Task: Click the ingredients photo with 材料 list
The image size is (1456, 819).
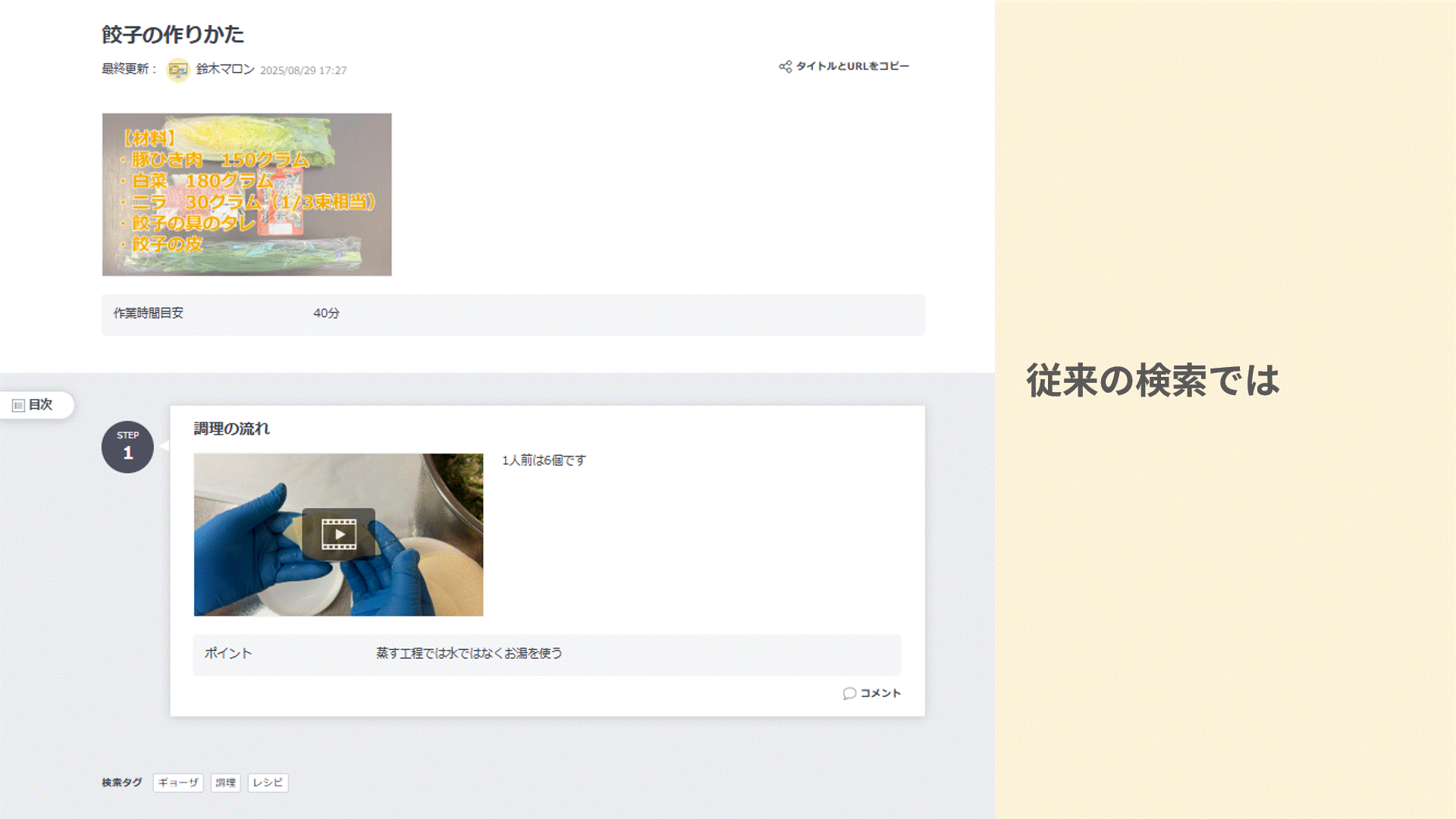Action: pyautogui.click(x=247, y=194)
